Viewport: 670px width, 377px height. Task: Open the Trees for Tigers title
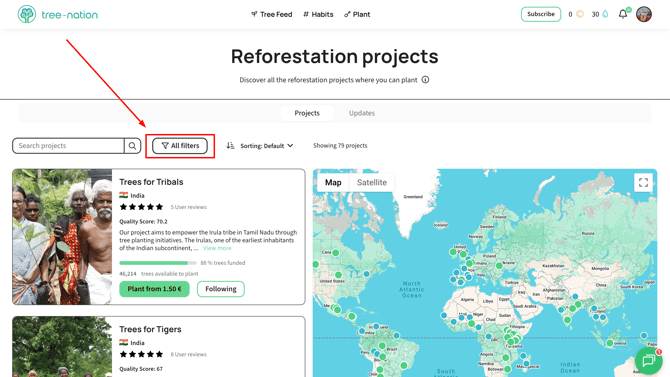pos(150,330)
